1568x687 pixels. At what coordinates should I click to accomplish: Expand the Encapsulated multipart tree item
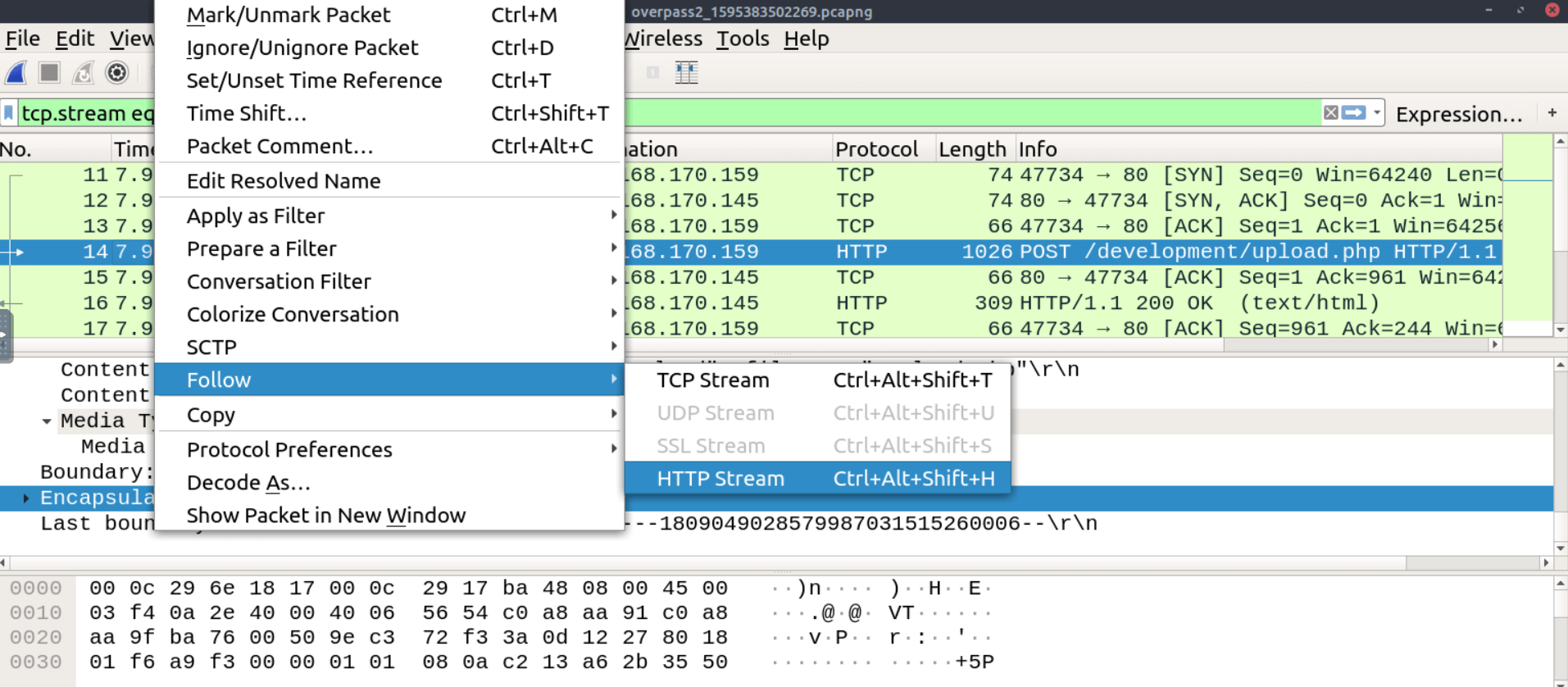pos(26,498)
